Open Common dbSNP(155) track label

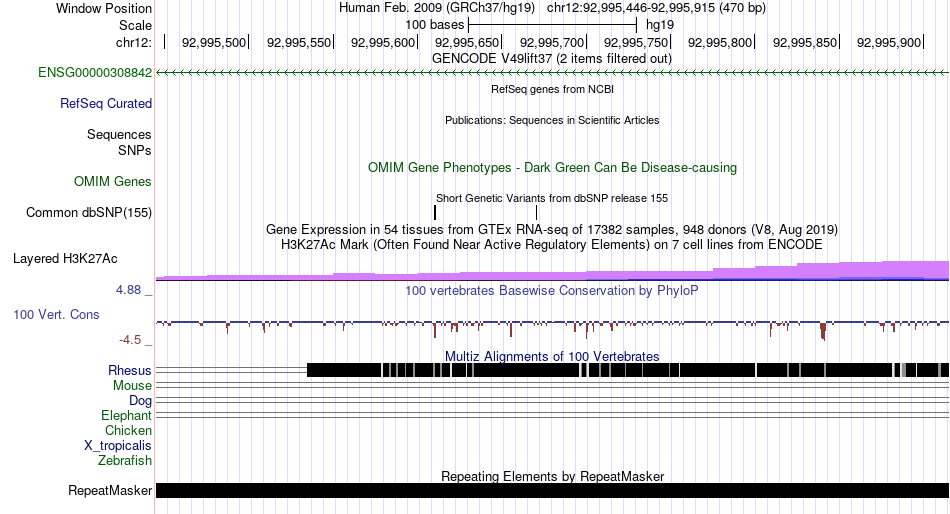(89, 213)
